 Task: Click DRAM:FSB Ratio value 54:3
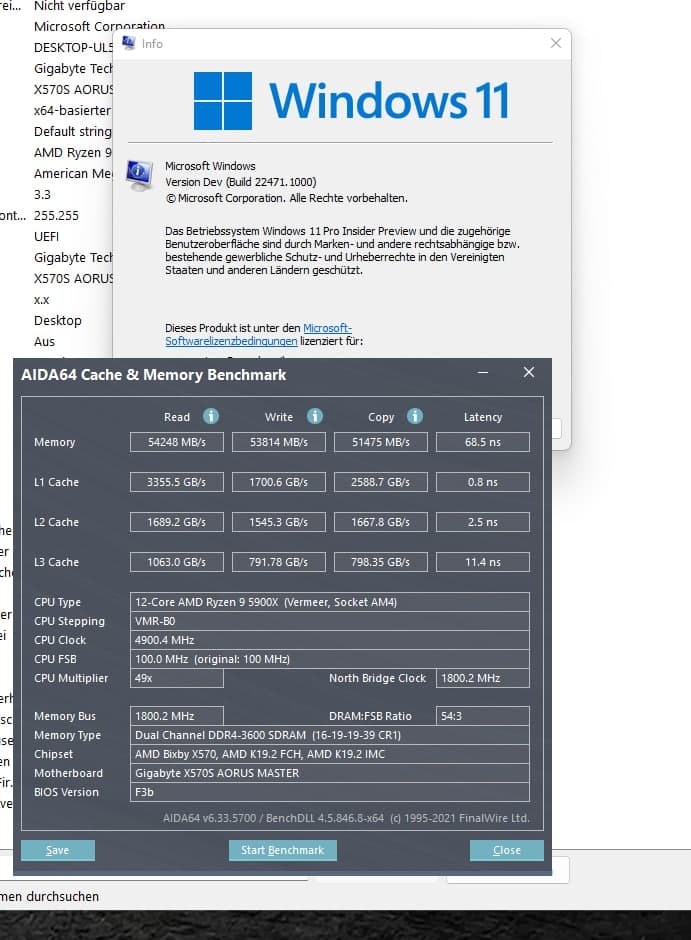pyautogui.click(x=482, y=716)
